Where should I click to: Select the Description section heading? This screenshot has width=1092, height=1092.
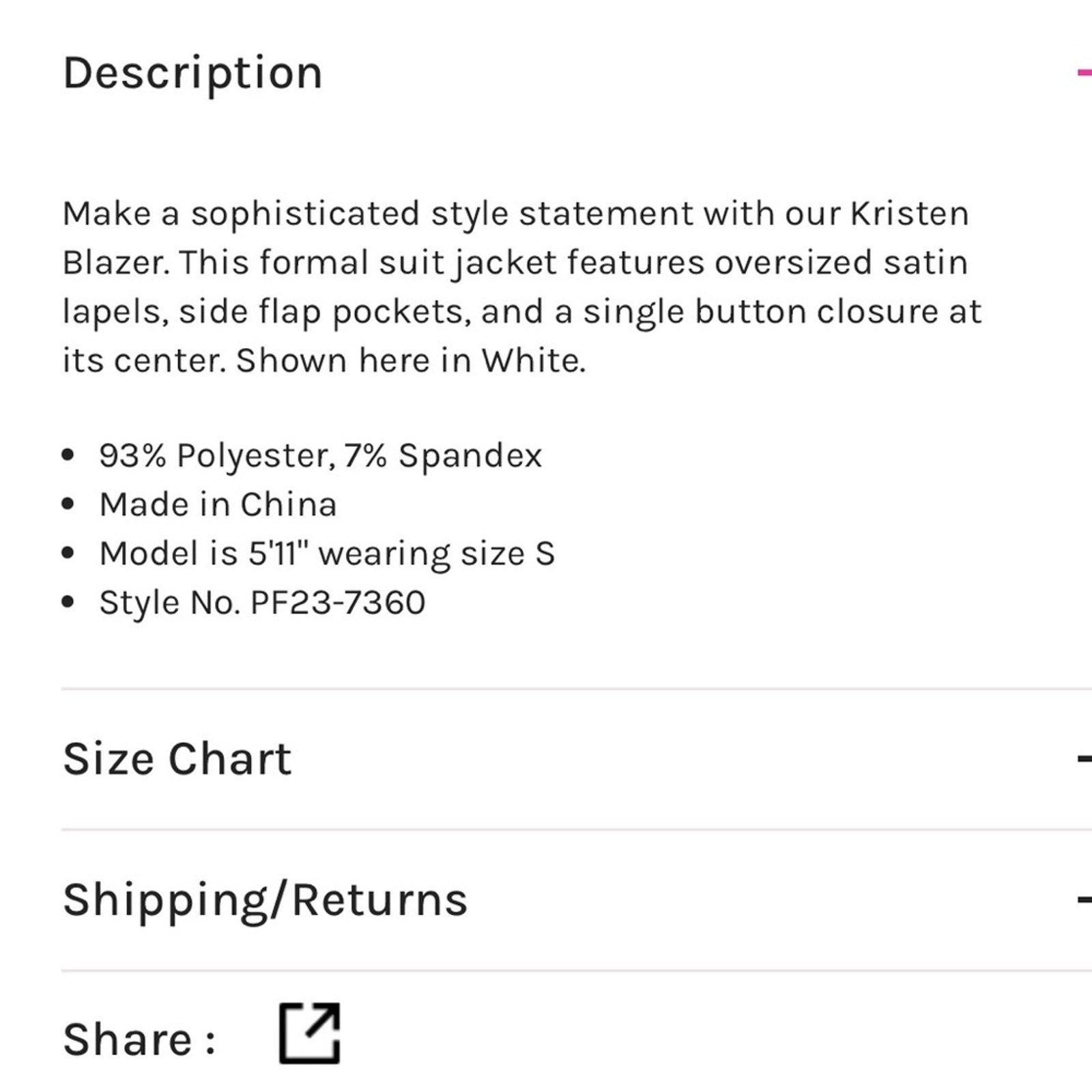192,74
